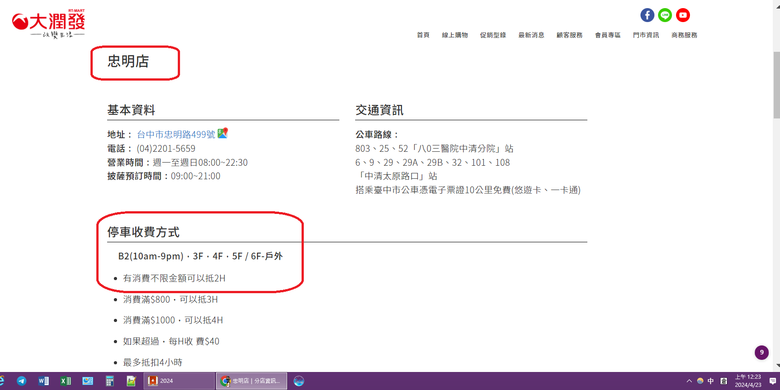
Task: Click the 「中清太原路口」站 text
Action: 396,176
